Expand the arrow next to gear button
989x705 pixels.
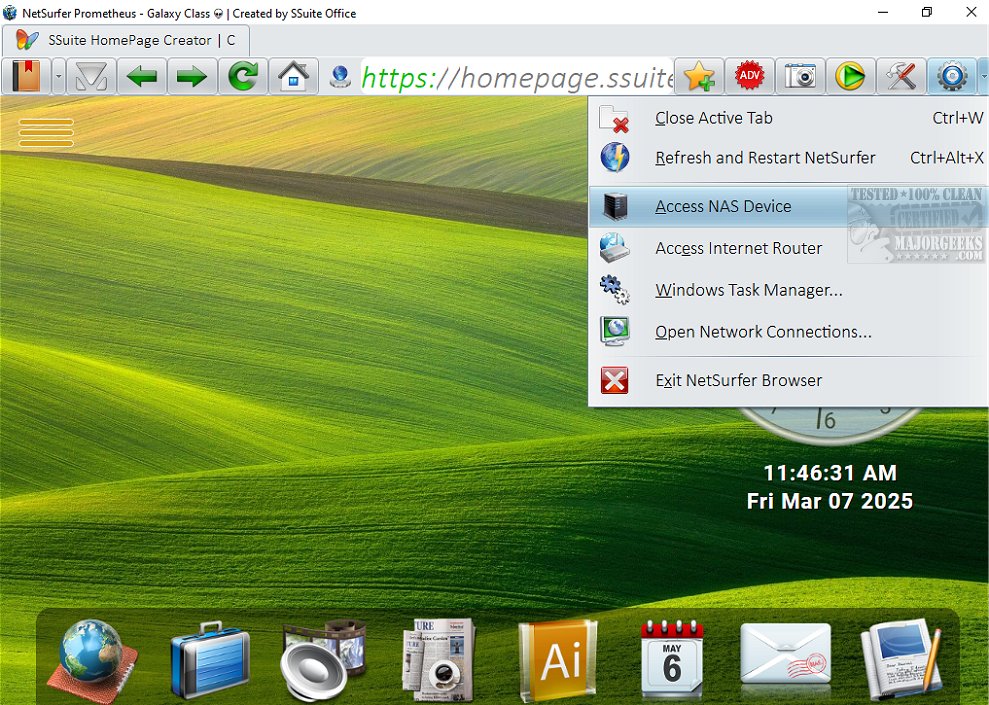coord(983,76)
